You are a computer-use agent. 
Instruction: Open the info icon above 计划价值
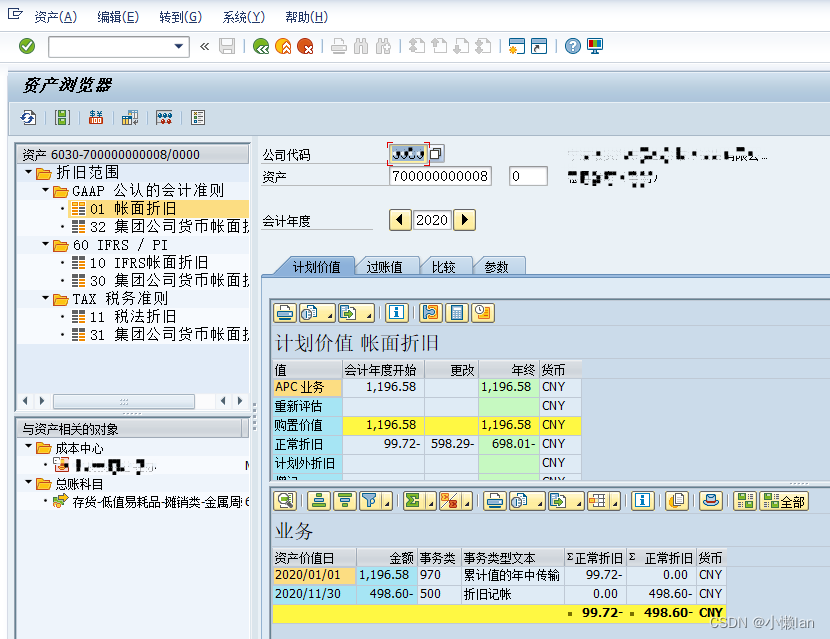click(x=397, y=312)
